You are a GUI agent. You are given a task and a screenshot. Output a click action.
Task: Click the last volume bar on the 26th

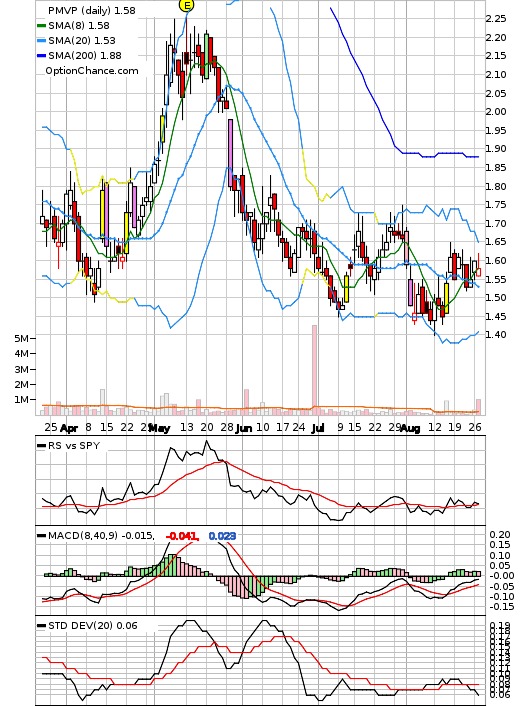point(478,407)
